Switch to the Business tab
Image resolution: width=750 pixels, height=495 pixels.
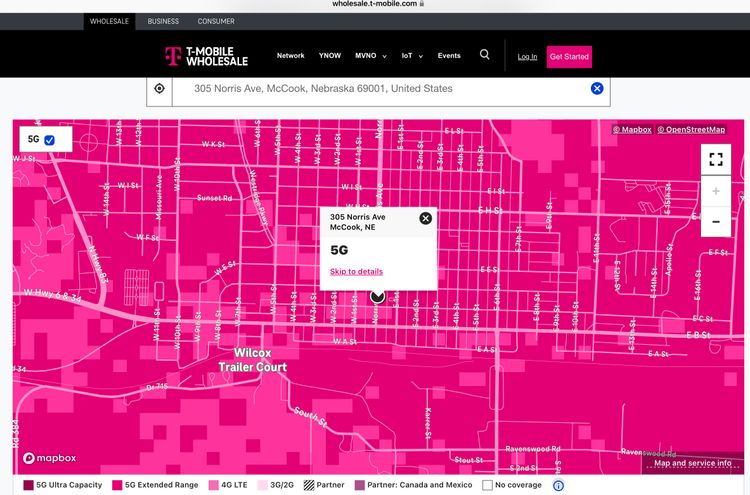click(163, 22)
